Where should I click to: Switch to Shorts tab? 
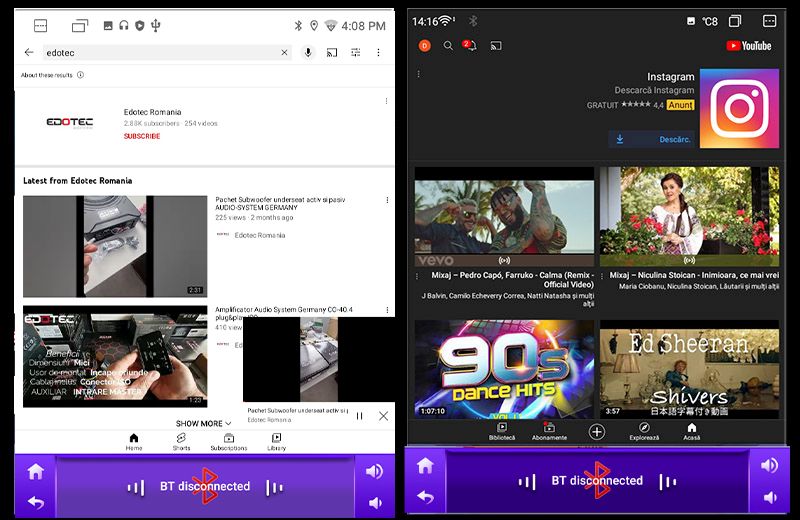click(181, 441)
